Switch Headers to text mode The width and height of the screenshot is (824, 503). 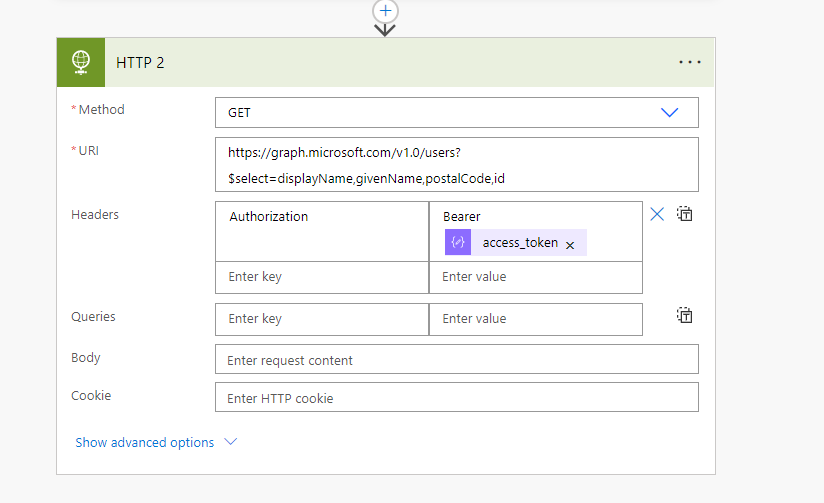pos(685,214)
